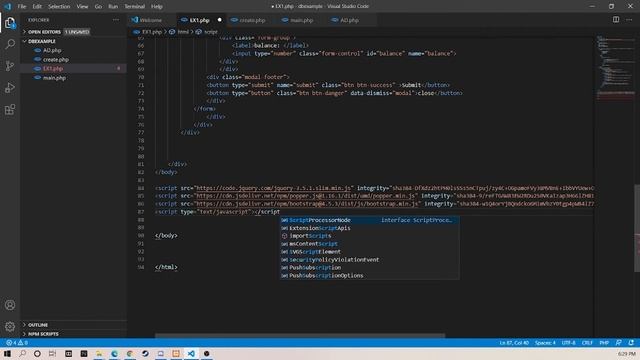Change indentation via Spaces: 4

tap(545, 343)
